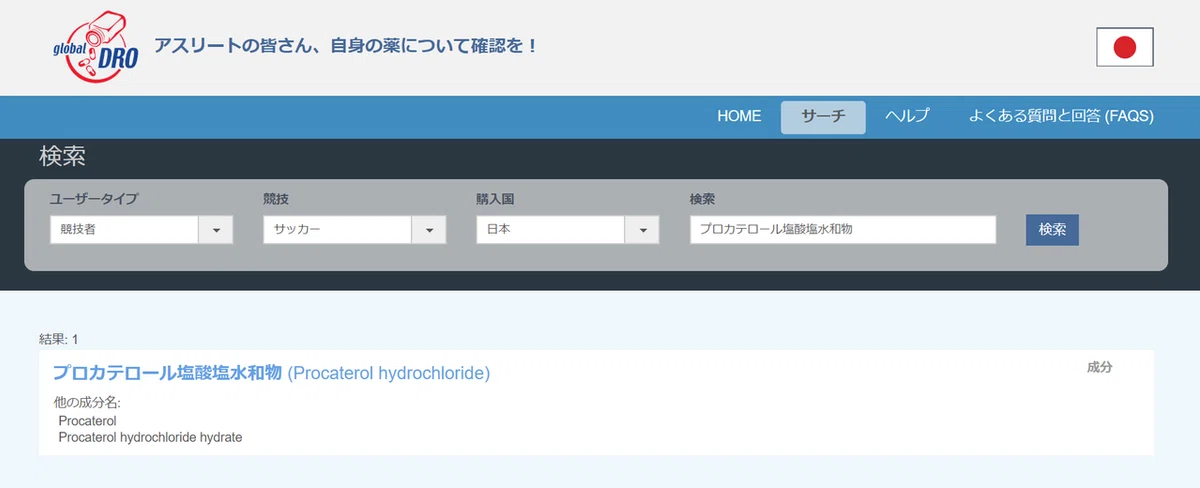The width and height of the screenshot is (1200, 488).
Task: Click the Procaterol hydrochloride English name
Action: tap(389, 374)
